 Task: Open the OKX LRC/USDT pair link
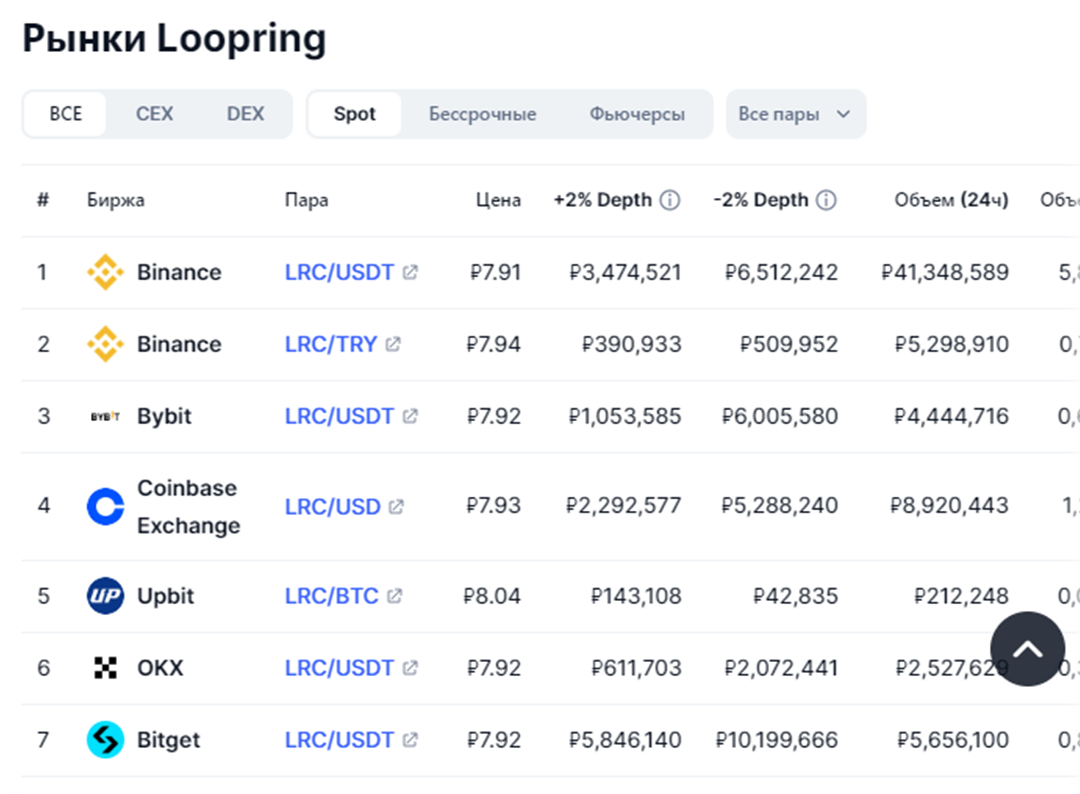point(339,667)
